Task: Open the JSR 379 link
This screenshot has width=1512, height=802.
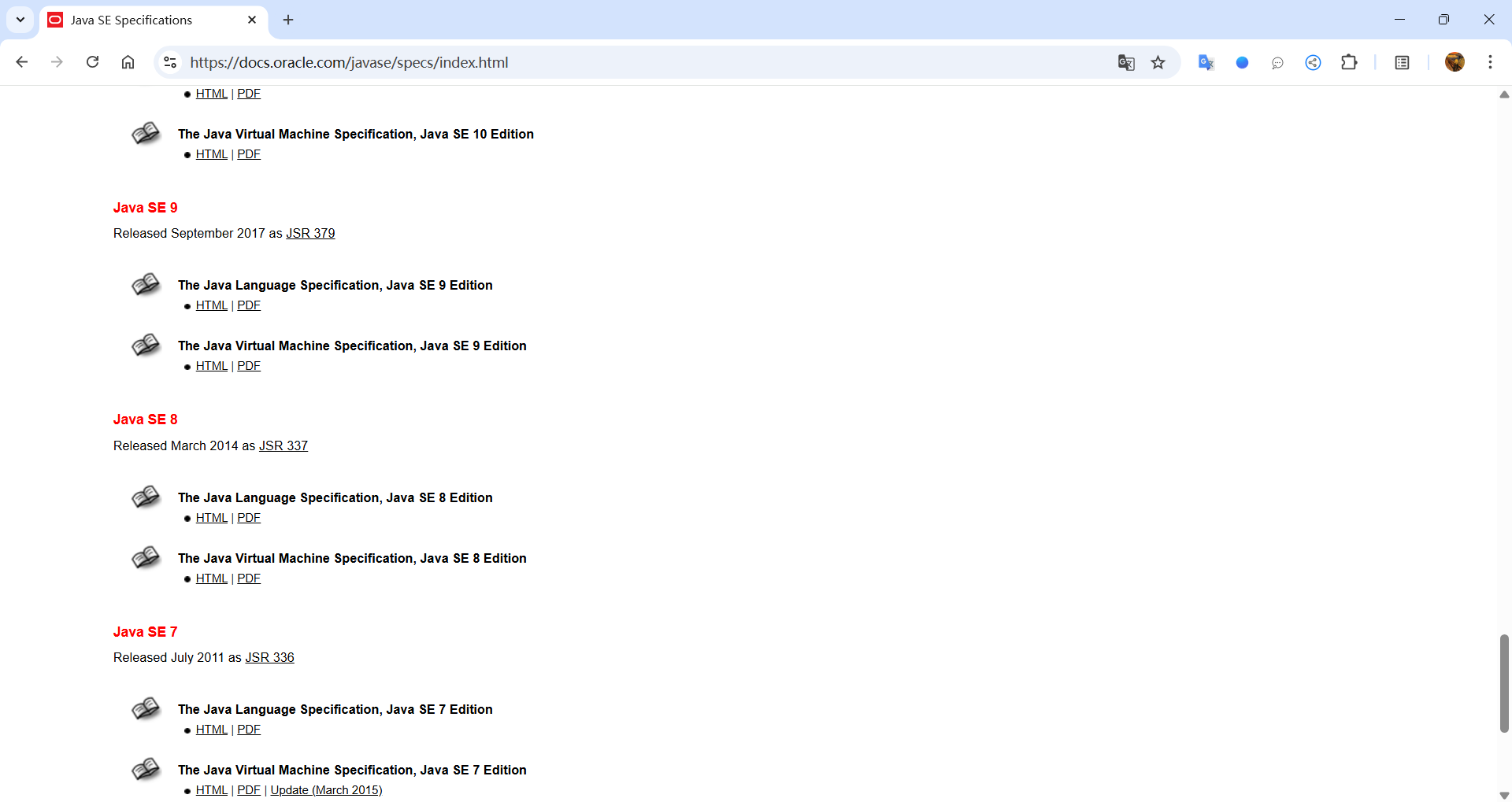Action: tap(310, 234)
